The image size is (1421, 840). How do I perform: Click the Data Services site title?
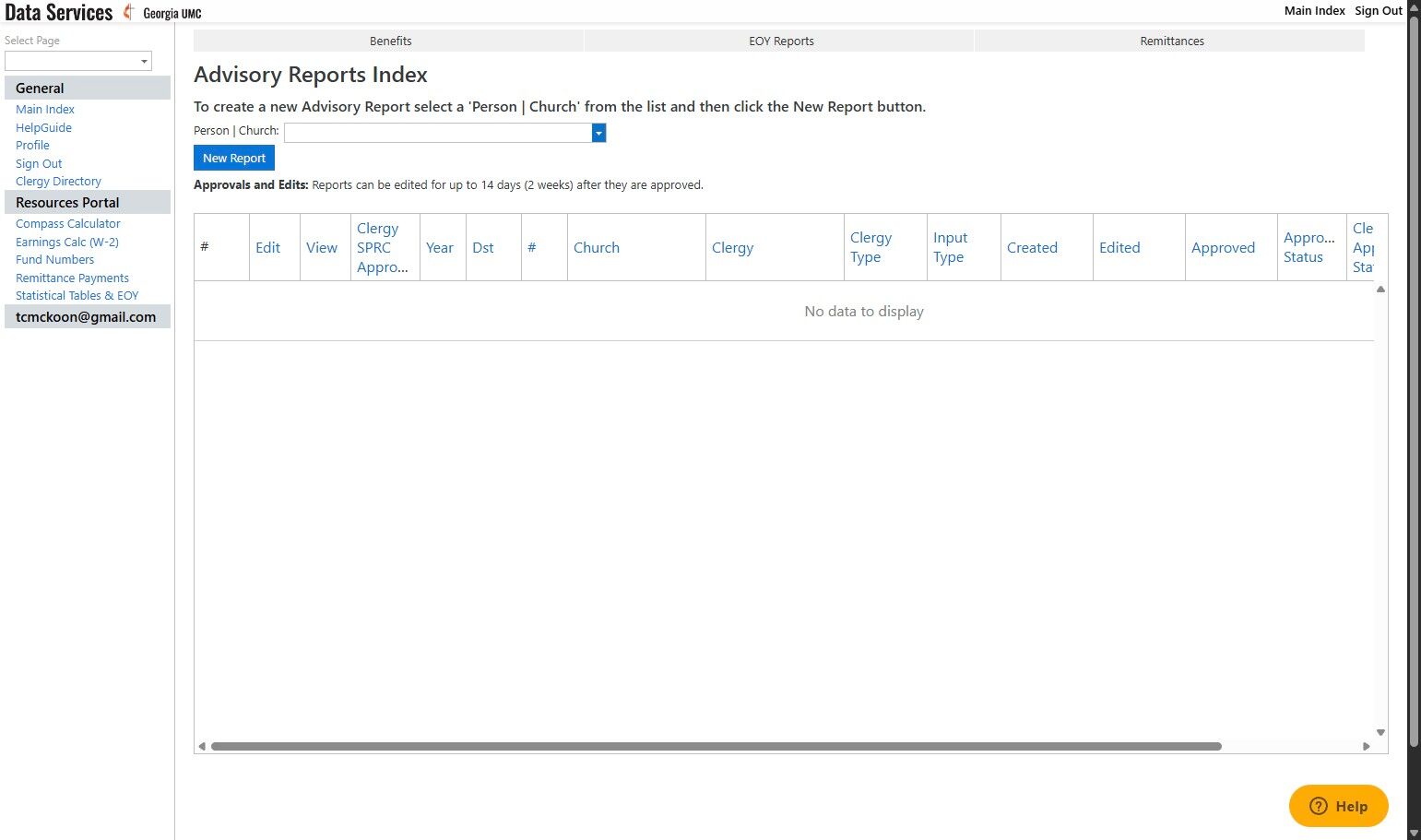pyautogui.click(x=58, y=12)
